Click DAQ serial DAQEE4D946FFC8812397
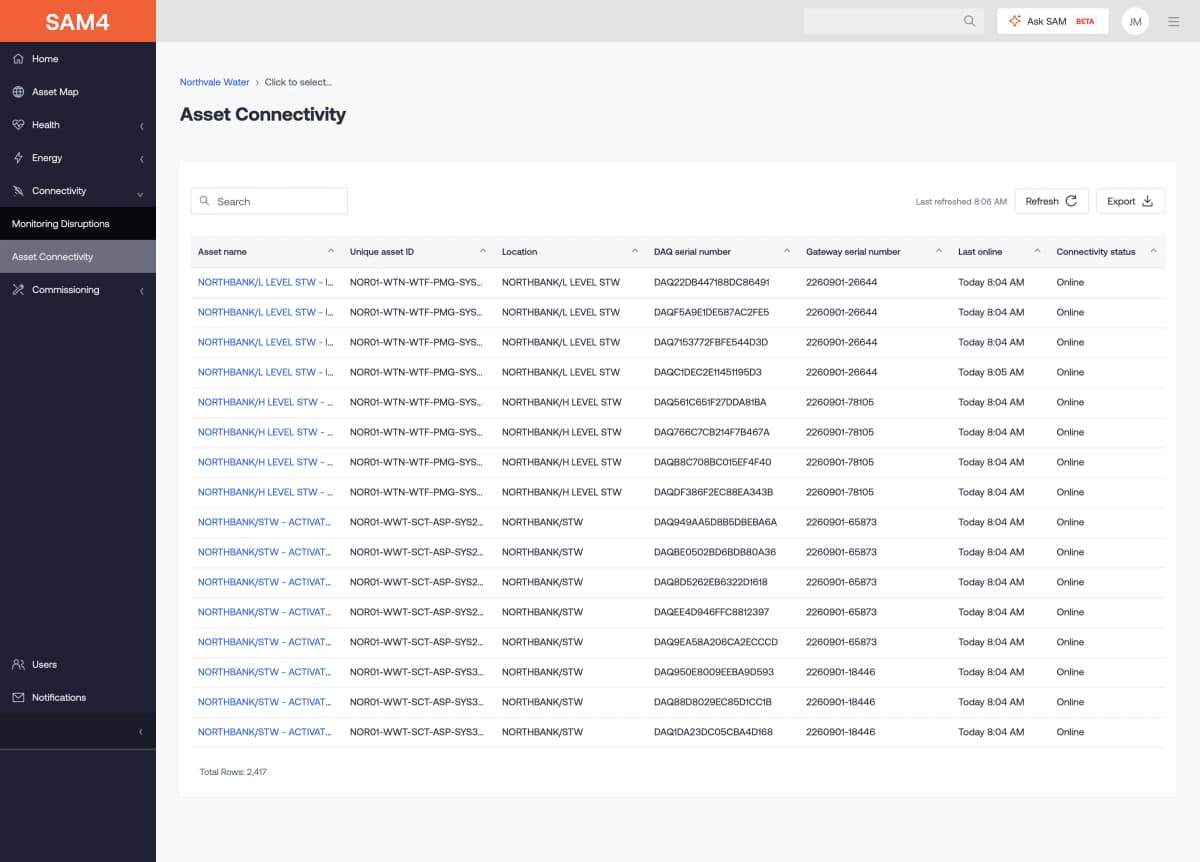 click(712, 612)
